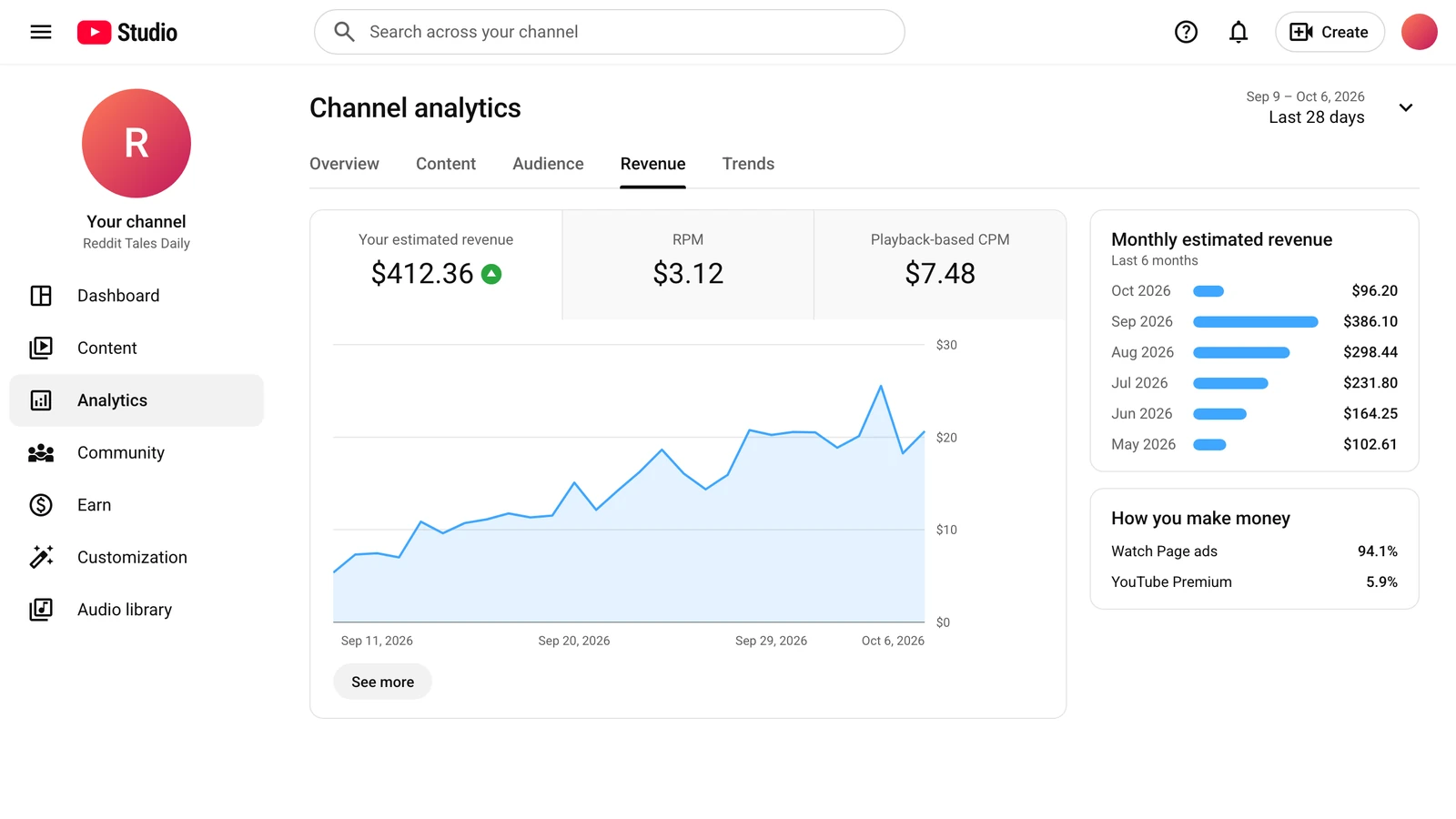Click the Watch Page ads row label
1456x819 pixels.
pos(1164,551)
